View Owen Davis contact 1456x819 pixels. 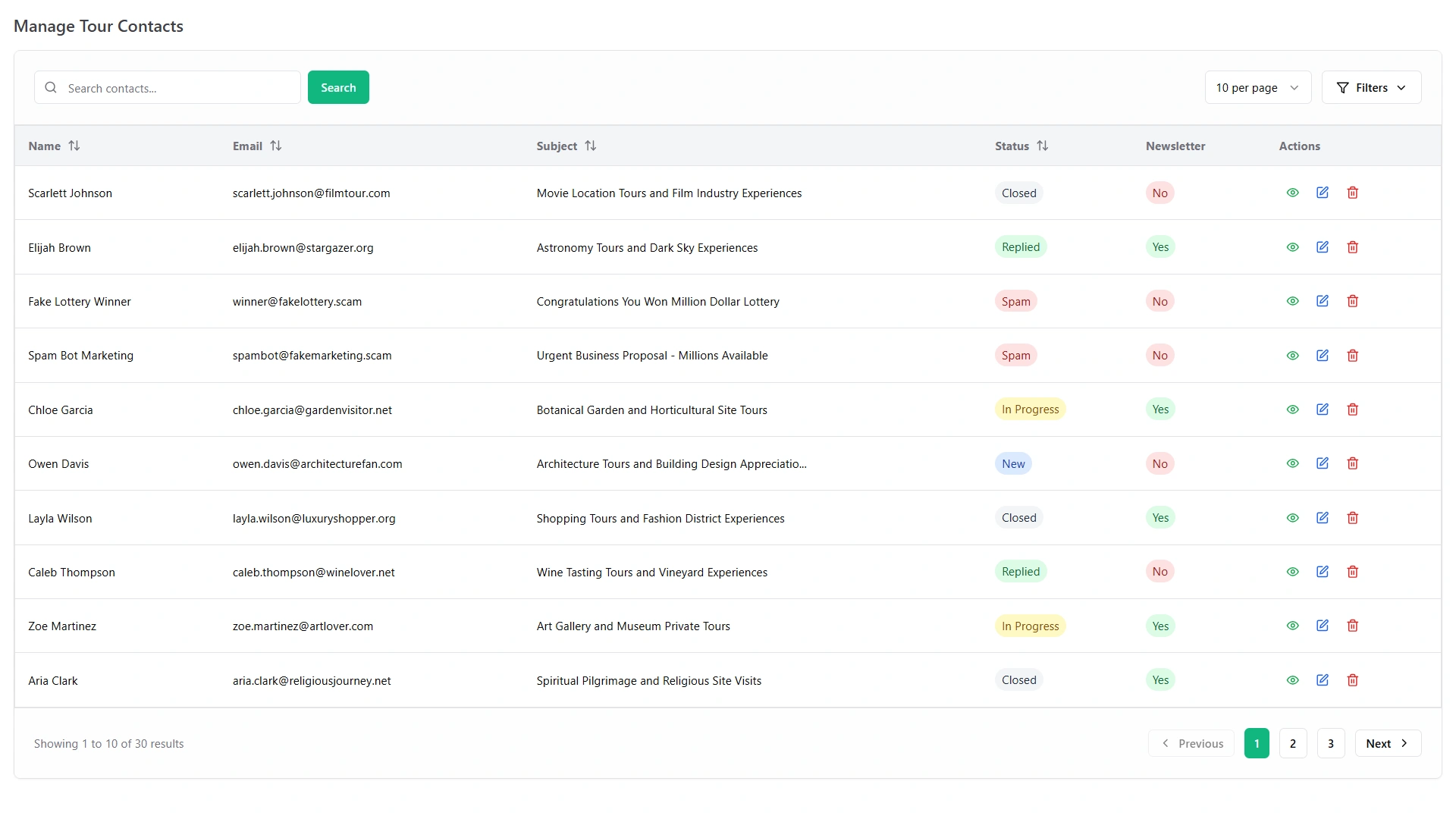coord(1293,463)
